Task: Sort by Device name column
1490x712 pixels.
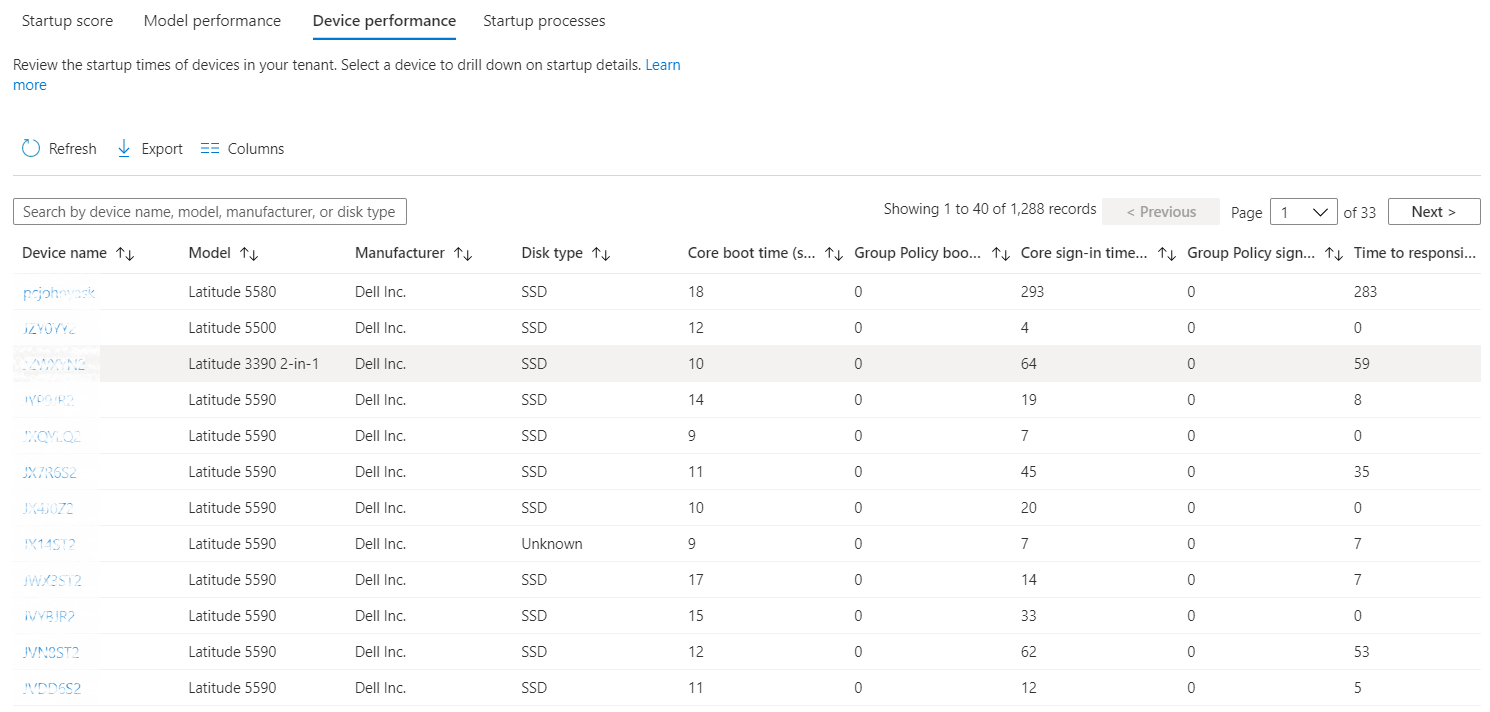Action: click(127, 253)
